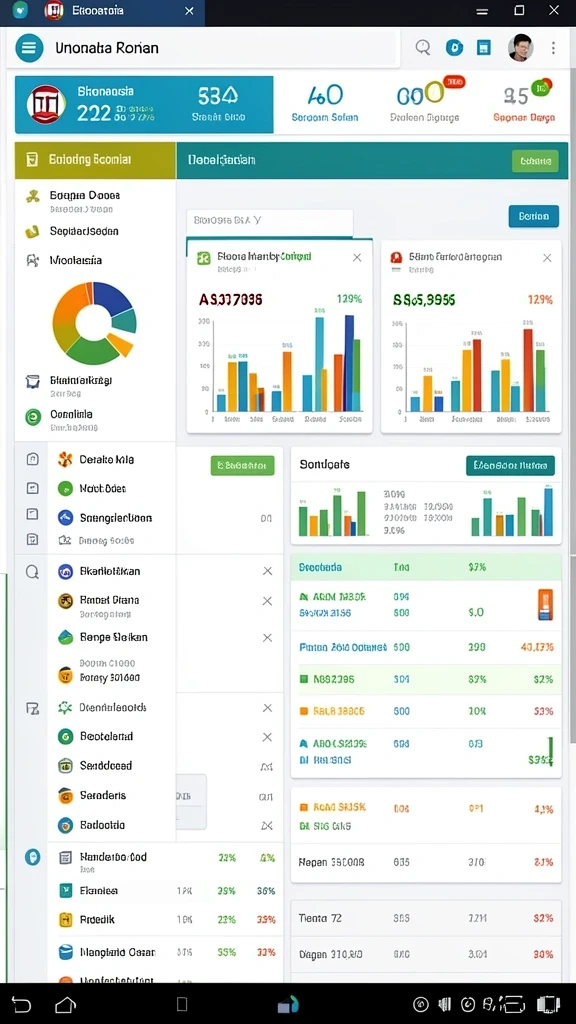The image size is (576, 1024).
Task: Tap the Android back button
Action: pyautogui.click(x=22, y=1004)
